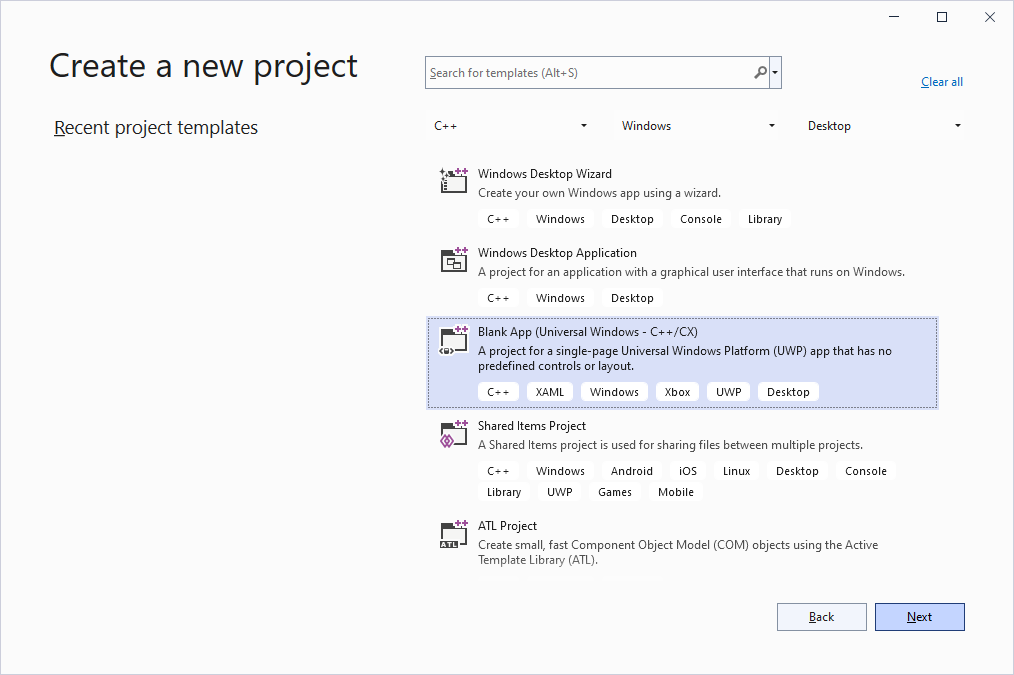Open the C++ language filter dropdown
Viewport: 1014px width, 675px height.
pyautogui.click(x=511, y=126)
